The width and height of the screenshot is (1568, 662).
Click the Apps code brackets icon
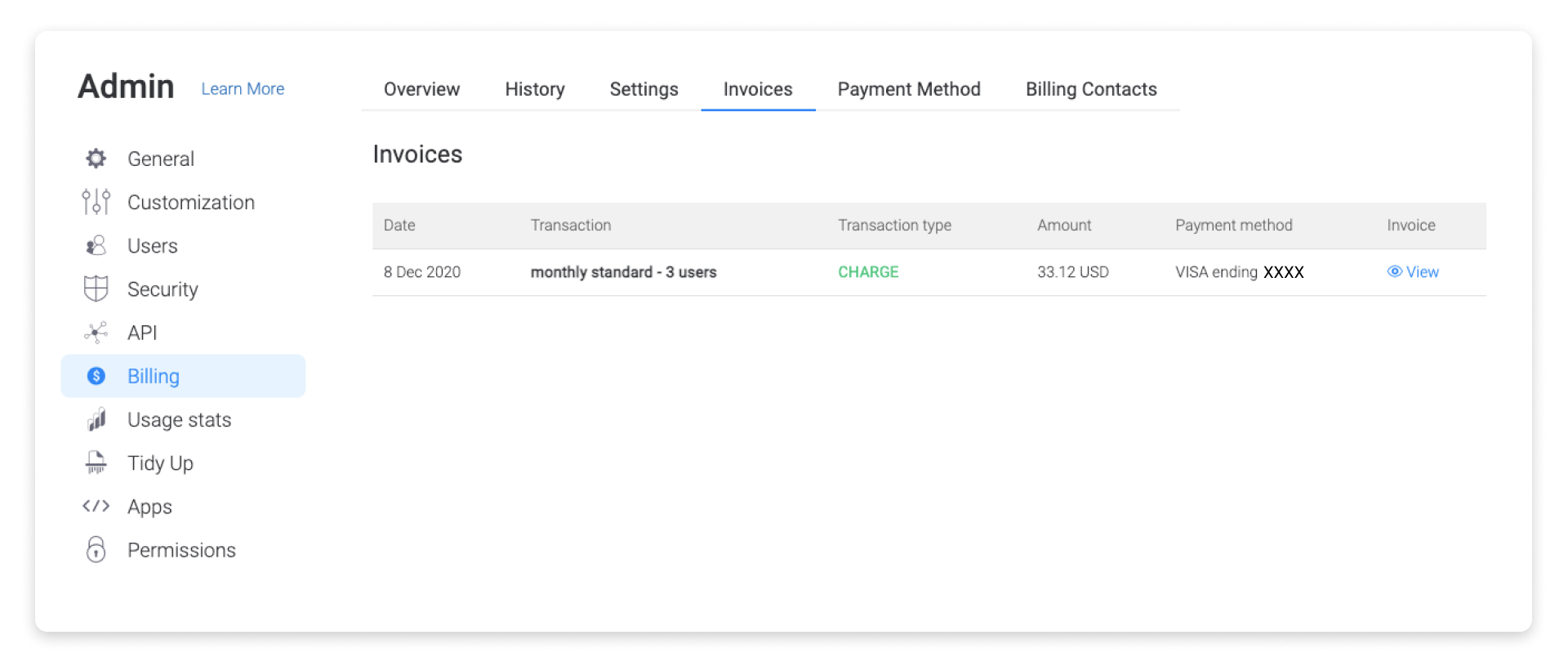click(x=96, y=506)
